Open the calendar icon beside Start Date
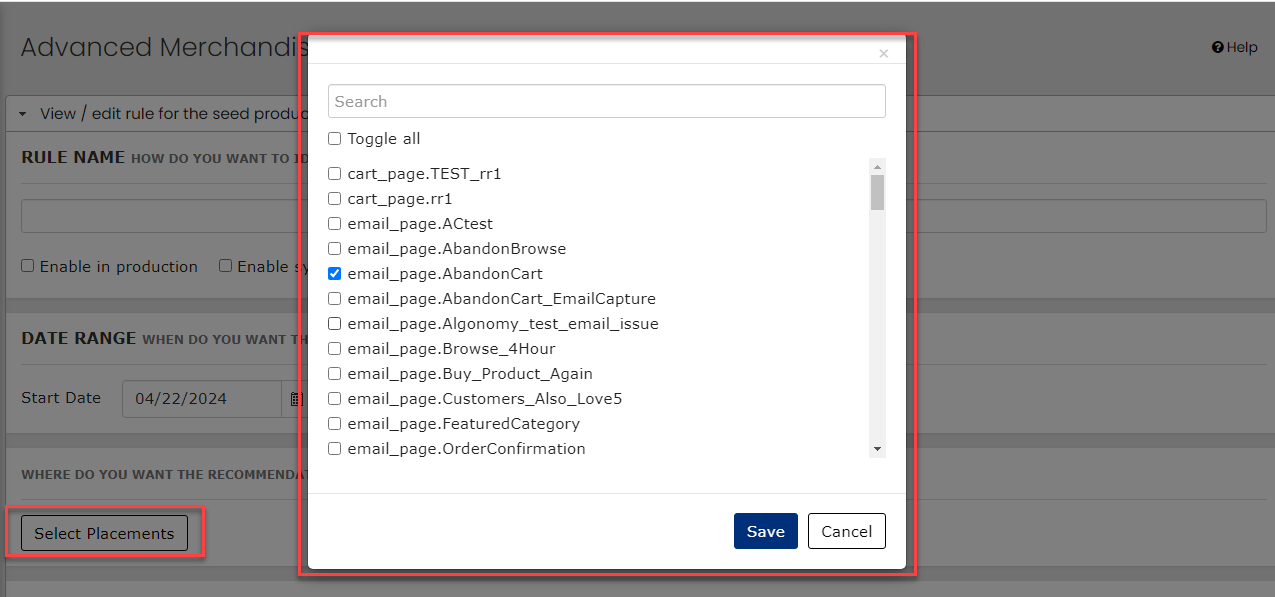Image resolution: width=1275 pixels, height=597 pixels. [x=296, y=398]
